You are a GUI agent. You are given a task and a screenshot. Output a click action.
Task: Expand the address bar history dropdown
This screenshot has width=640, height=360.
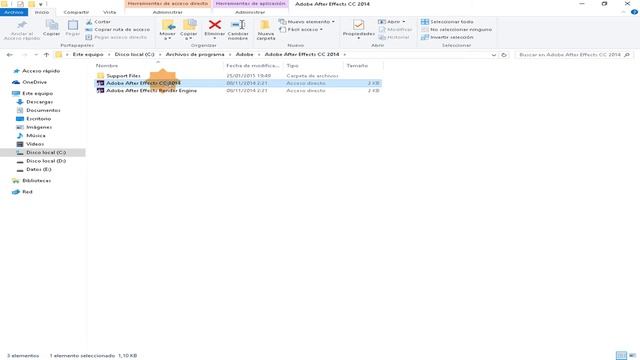(x=494, y=55)
